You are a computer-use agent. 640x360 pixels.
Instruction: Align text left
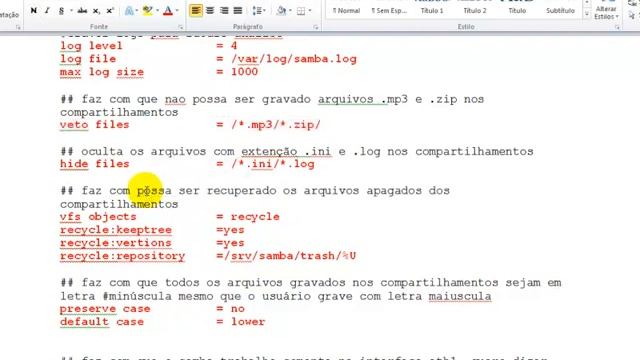(x=196, y=11)
